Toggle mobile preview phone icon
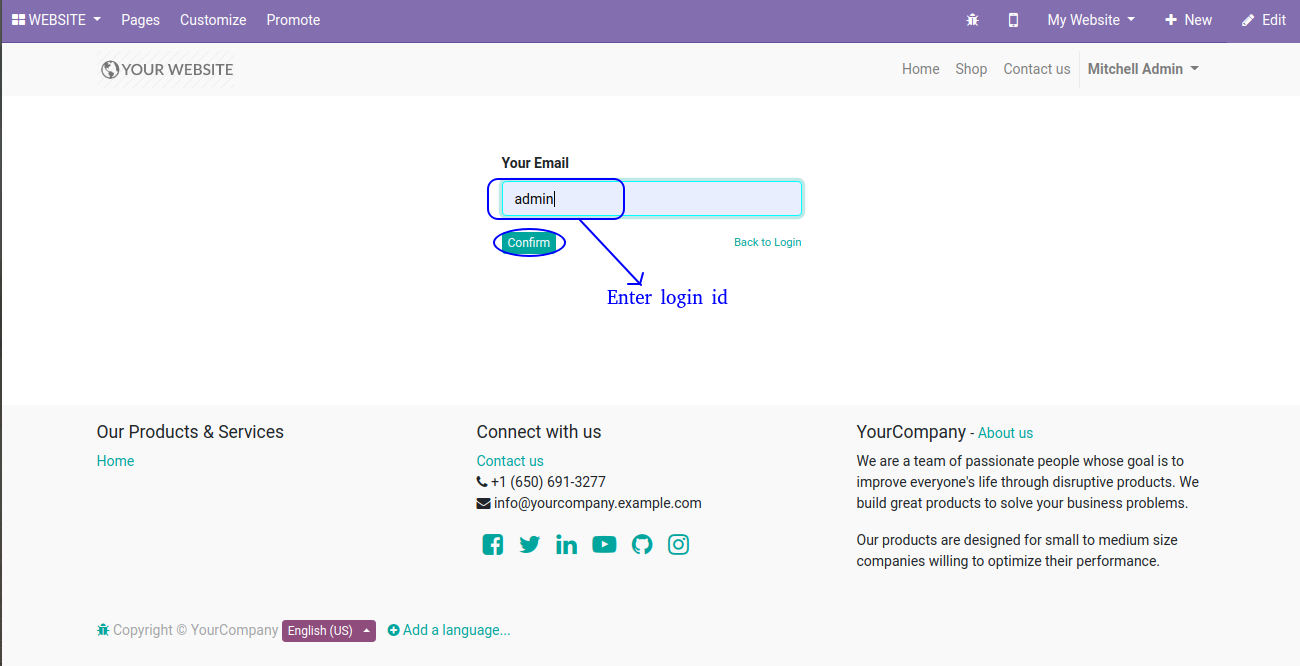Viewport: 1300px width, 666px height. pos(1013,20)
